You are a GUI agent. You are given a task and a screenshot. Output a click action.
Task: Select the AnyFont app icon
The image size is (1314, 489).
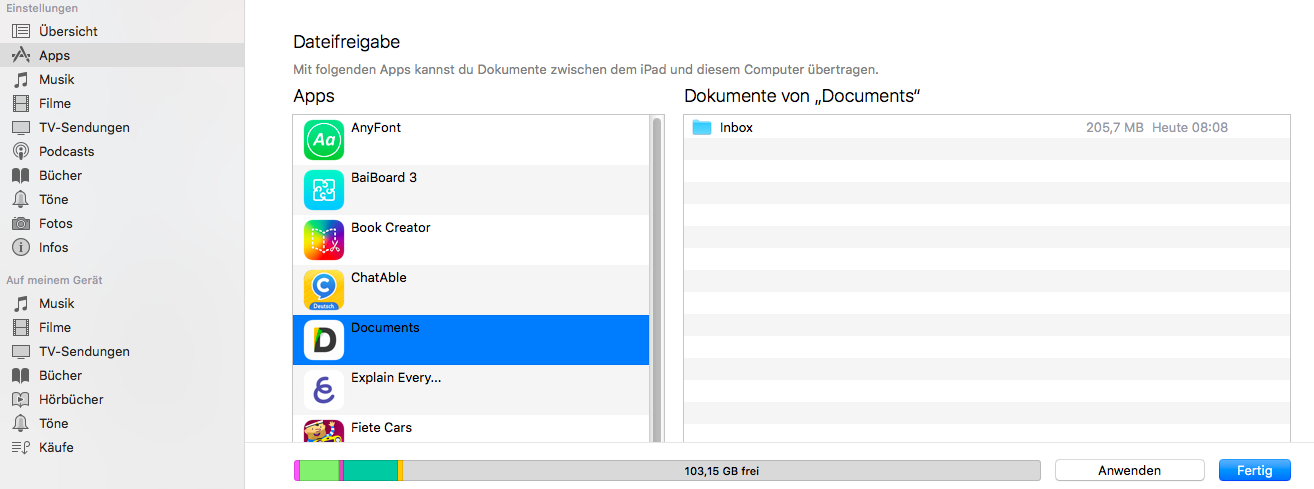click(323, 140)
